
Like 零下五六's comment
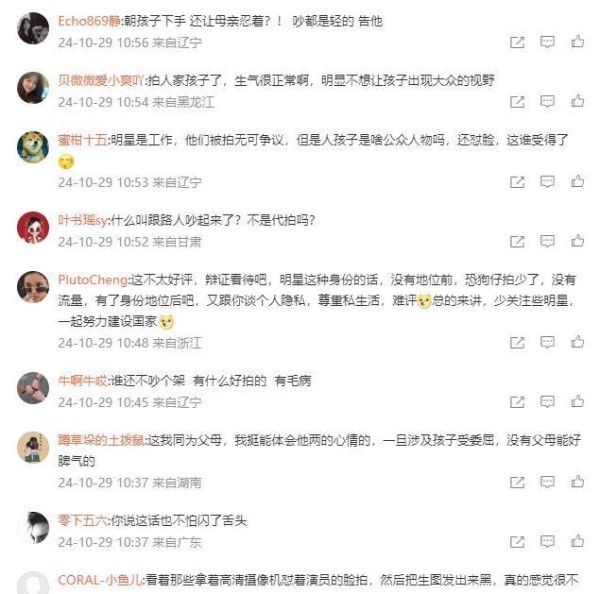[x=577, y=541]
